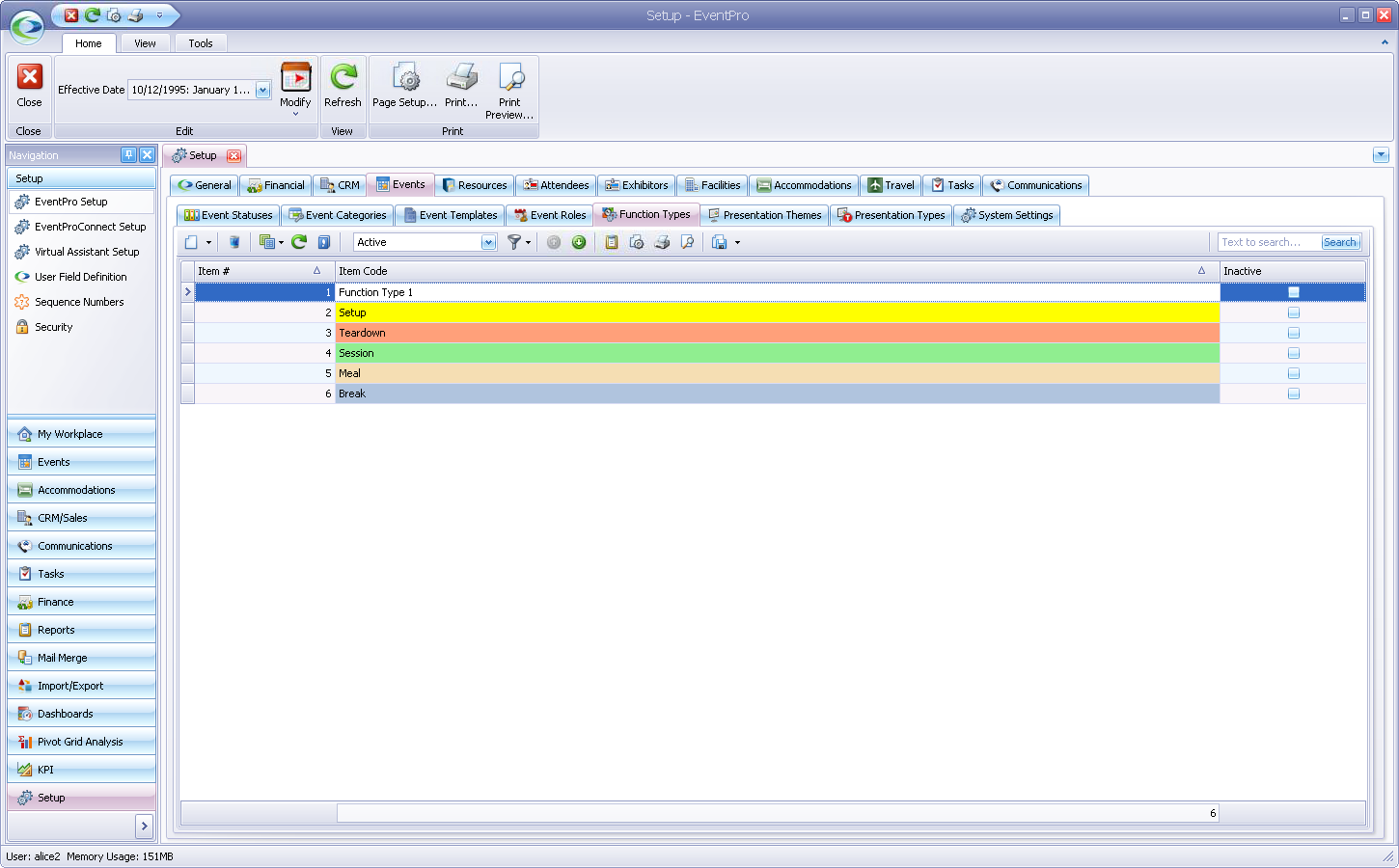This screenshot has height=868, width=1399.
Task: Open the quick access toolbar customize arrow
Action: click(x=159, y=14)
